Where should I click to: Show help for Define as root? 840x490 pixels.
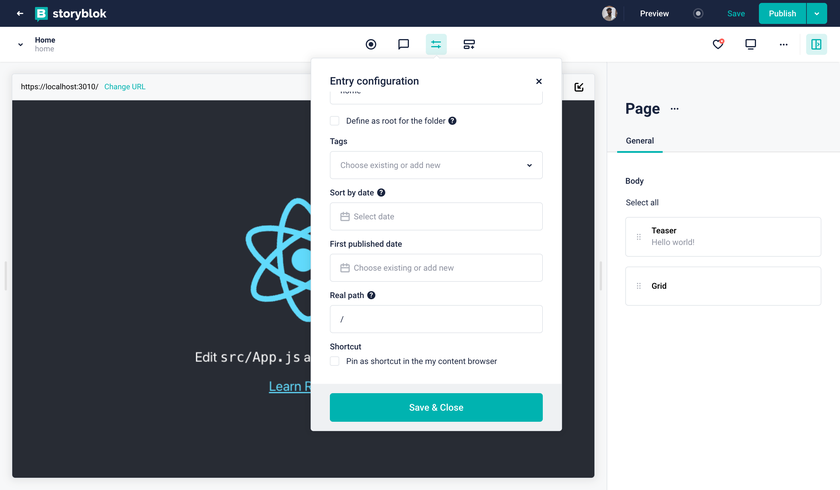(x=452, y=121)
